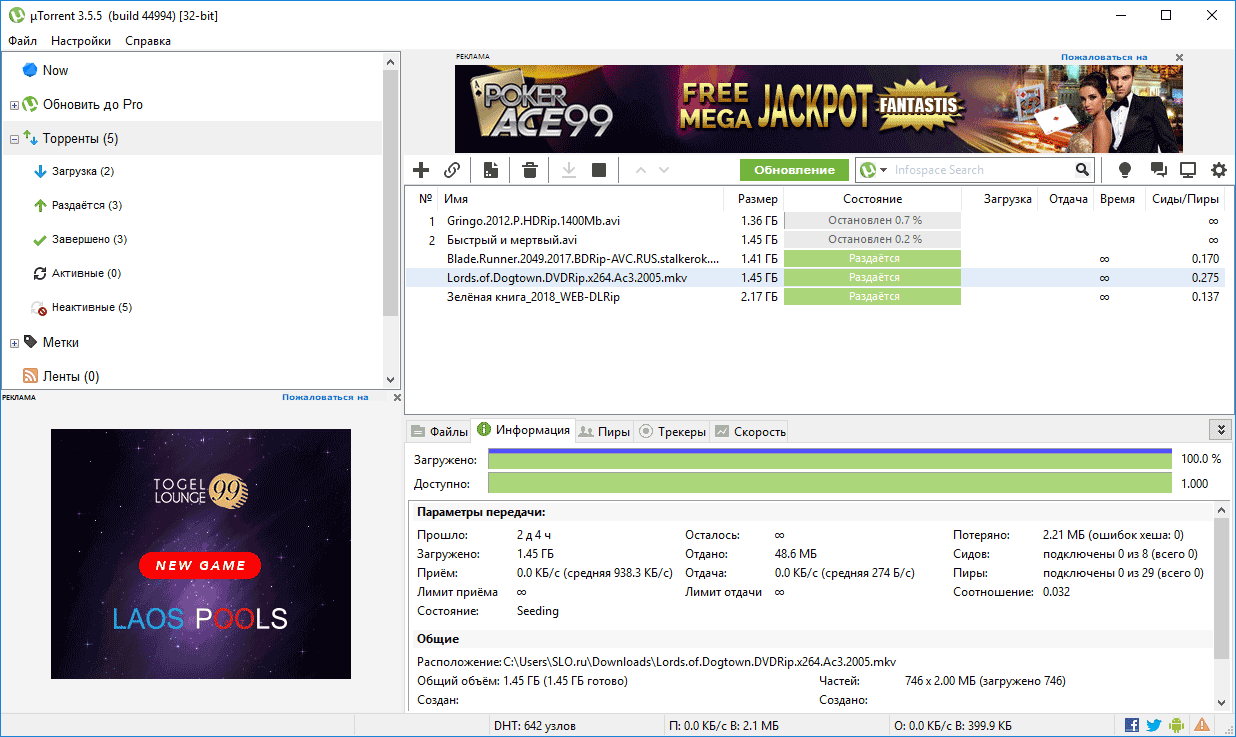The width and height of the screenshot is (1236, 737).
Task: Expand the Обновить до Pro node
Action: (x=14, y=105)
